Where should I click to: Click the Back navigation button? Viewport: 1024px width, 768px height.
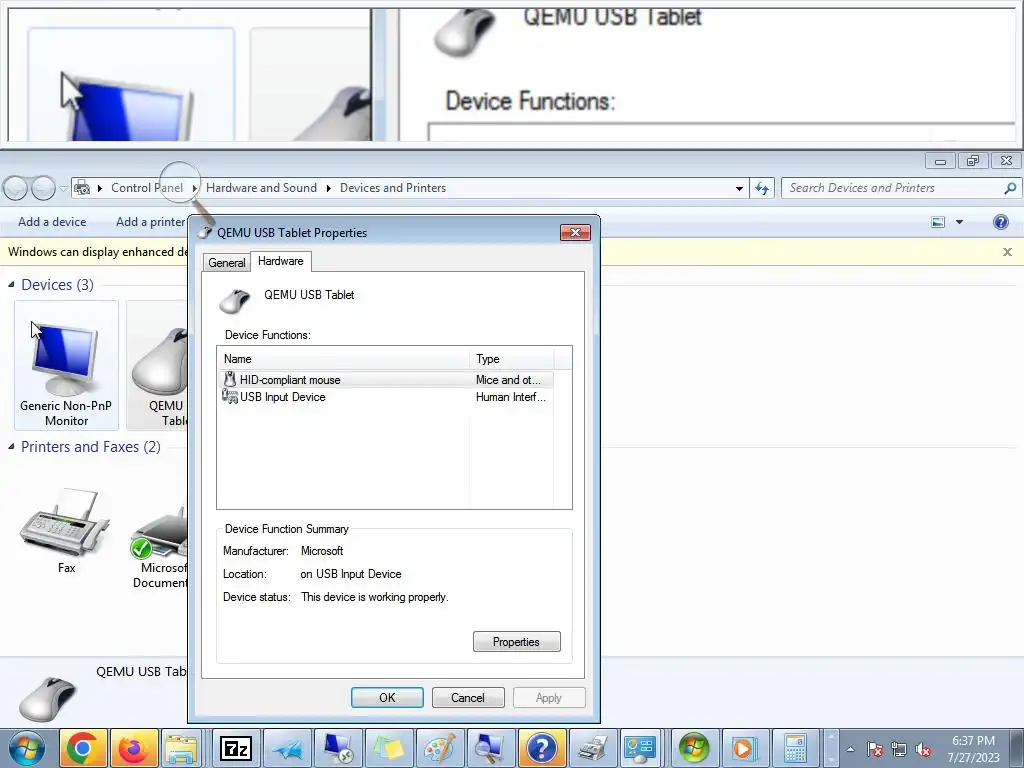[x=16, y=188]
